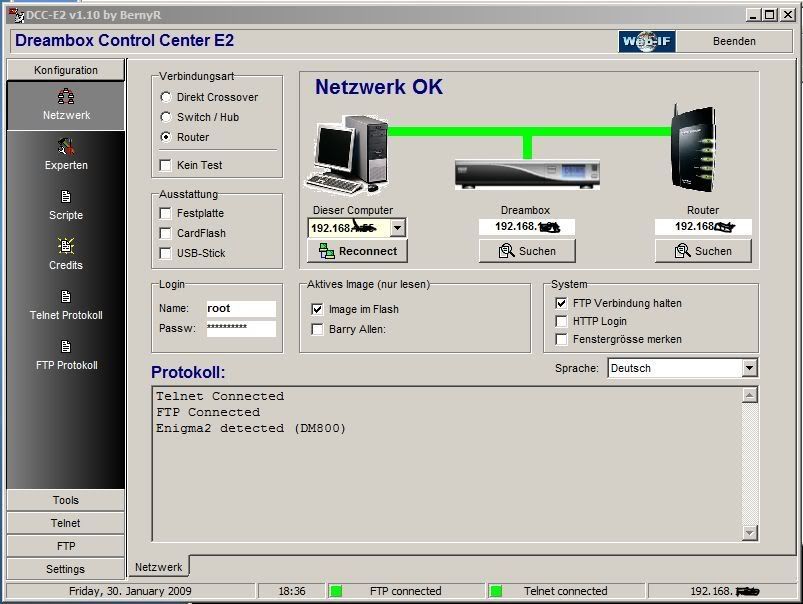Open the Telnet sidebar section
The height and width of the screenshot is (604, 803).
click(x=66, y=523)
